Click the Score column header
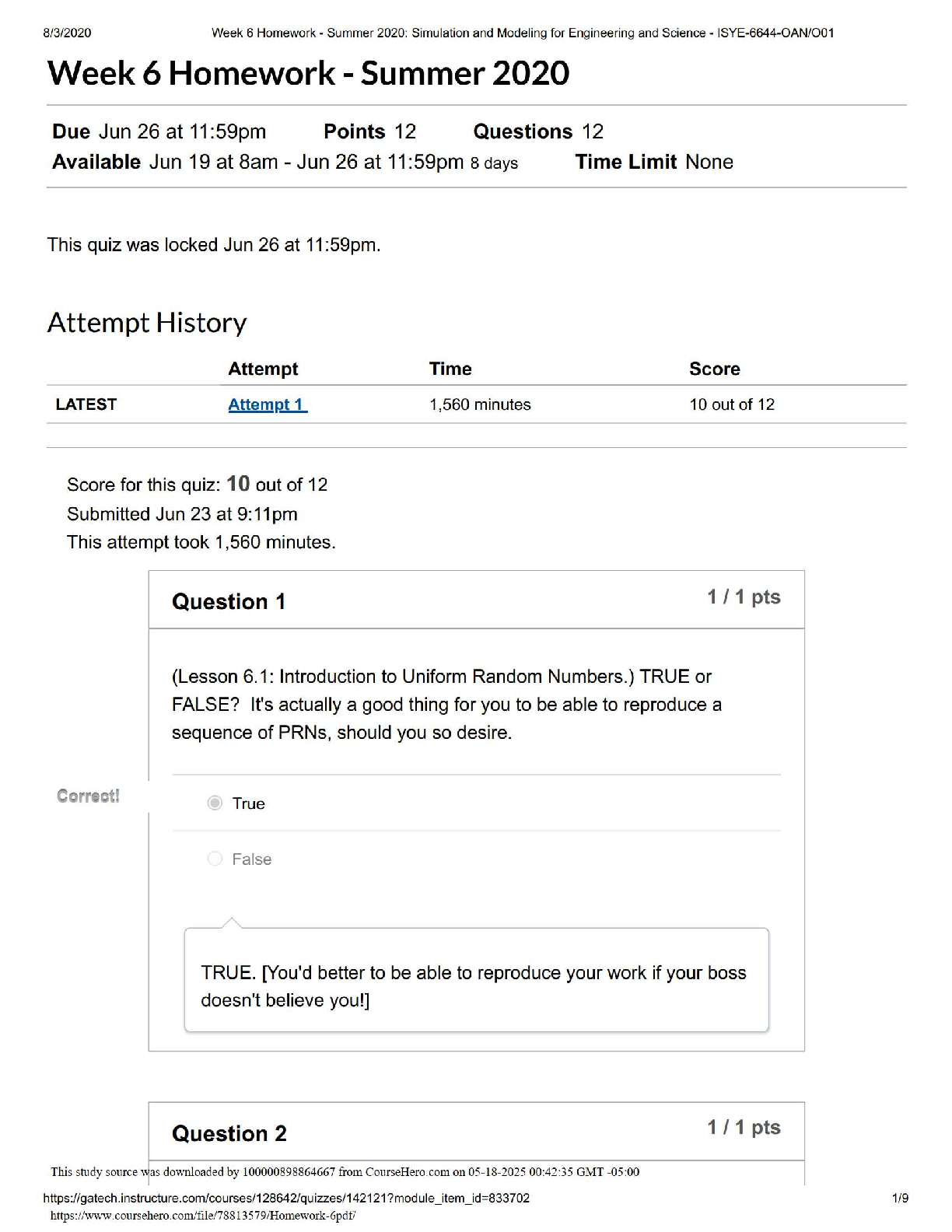 (714, 369)
